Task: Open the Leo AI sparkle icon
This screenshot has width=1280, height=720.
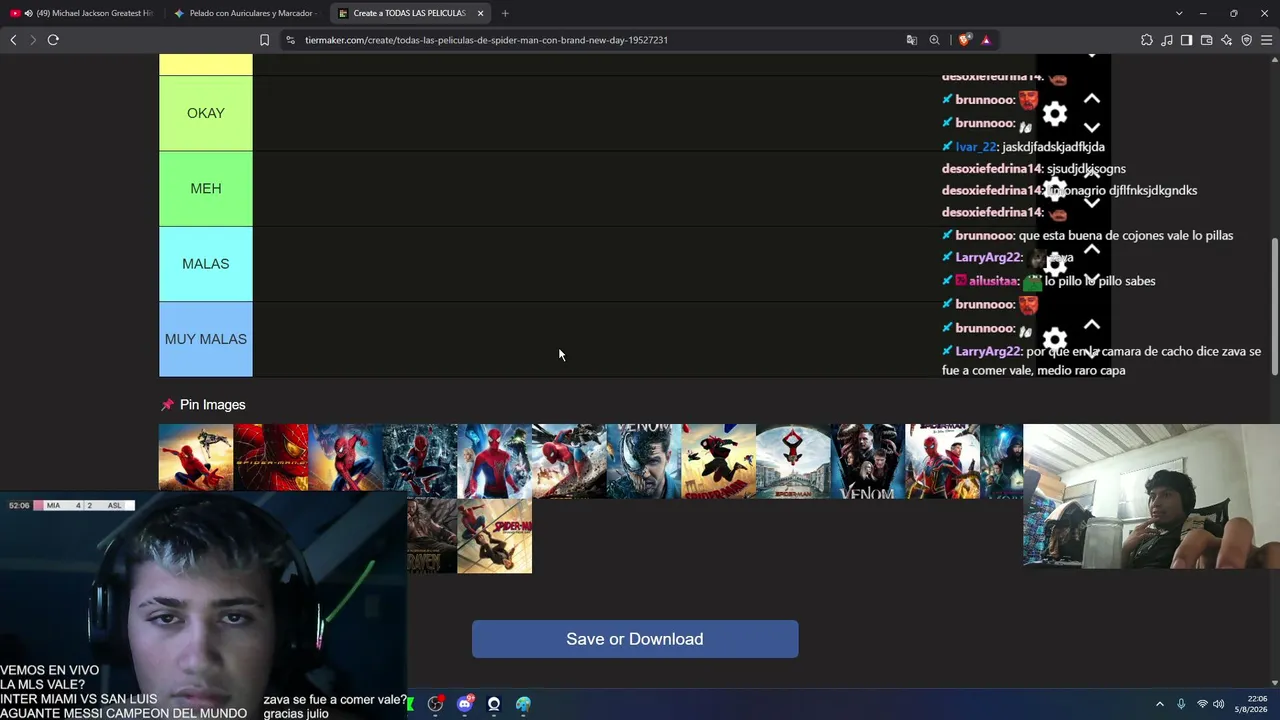Action: pos(1227,40)
